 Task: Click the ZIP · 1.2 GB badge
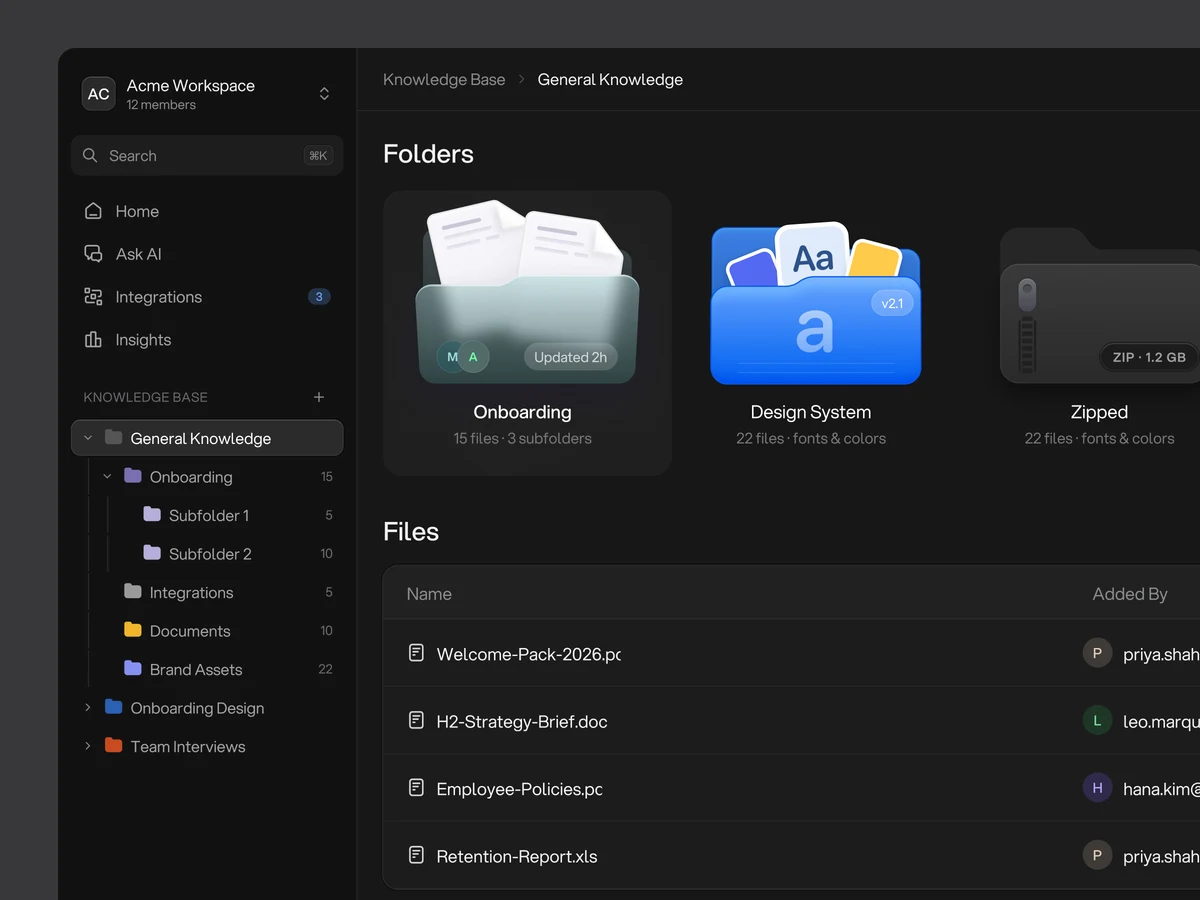(1149, 357)
